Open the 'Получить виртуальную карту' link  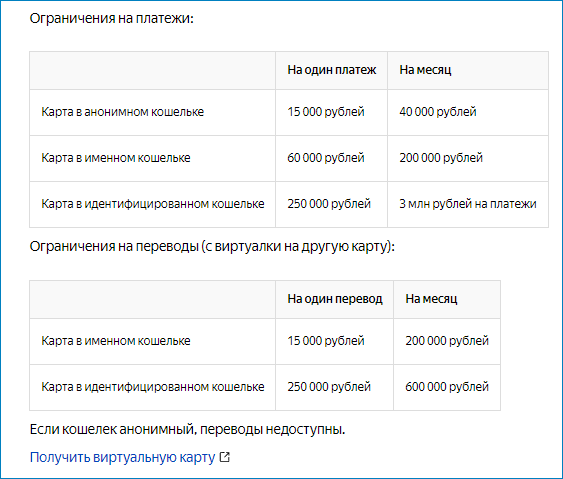122,457
